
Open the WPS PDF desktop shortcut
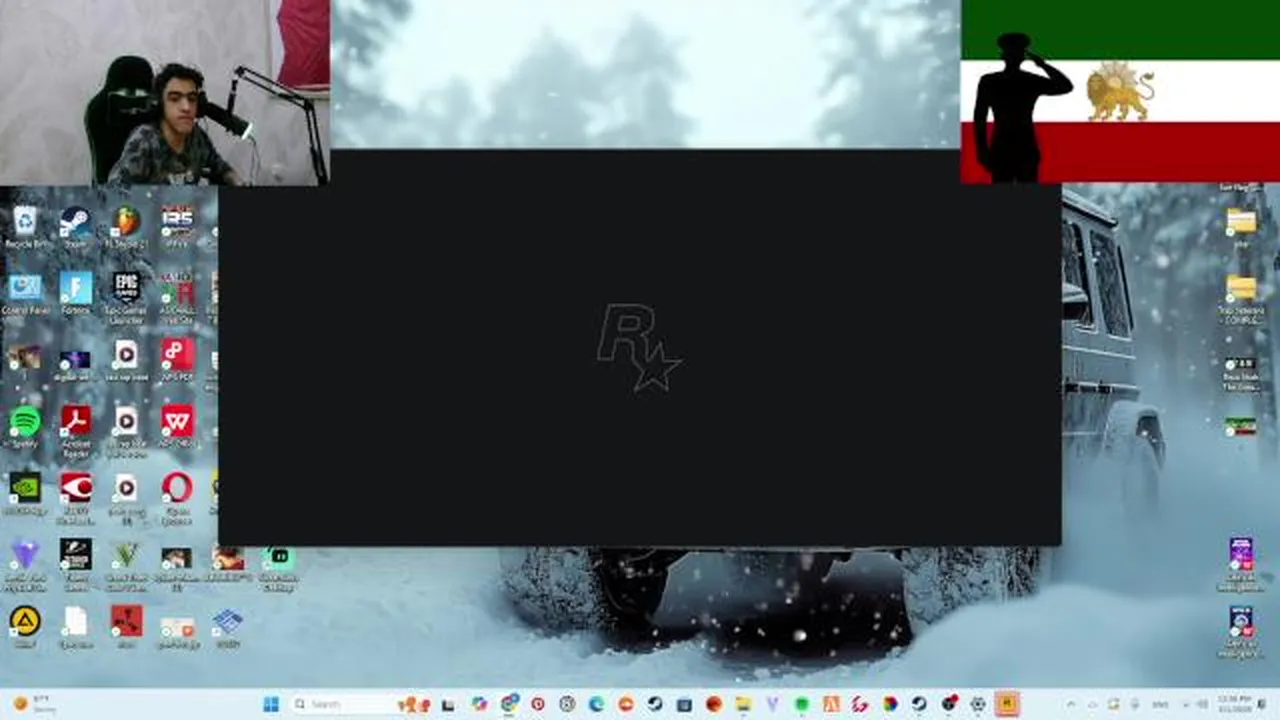[177, 360]
